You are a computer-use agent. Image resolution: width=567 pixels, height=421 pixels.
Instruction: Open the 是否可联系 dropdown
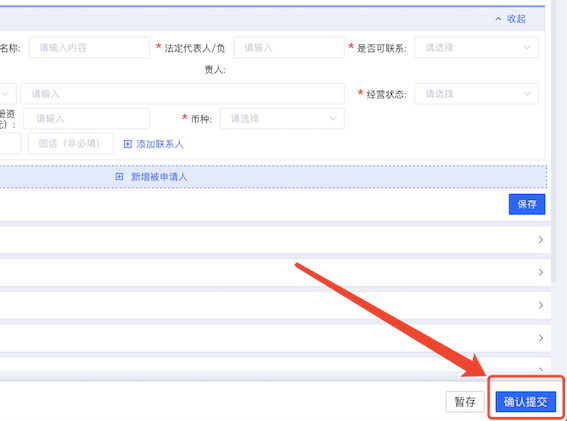pos(476,47)
